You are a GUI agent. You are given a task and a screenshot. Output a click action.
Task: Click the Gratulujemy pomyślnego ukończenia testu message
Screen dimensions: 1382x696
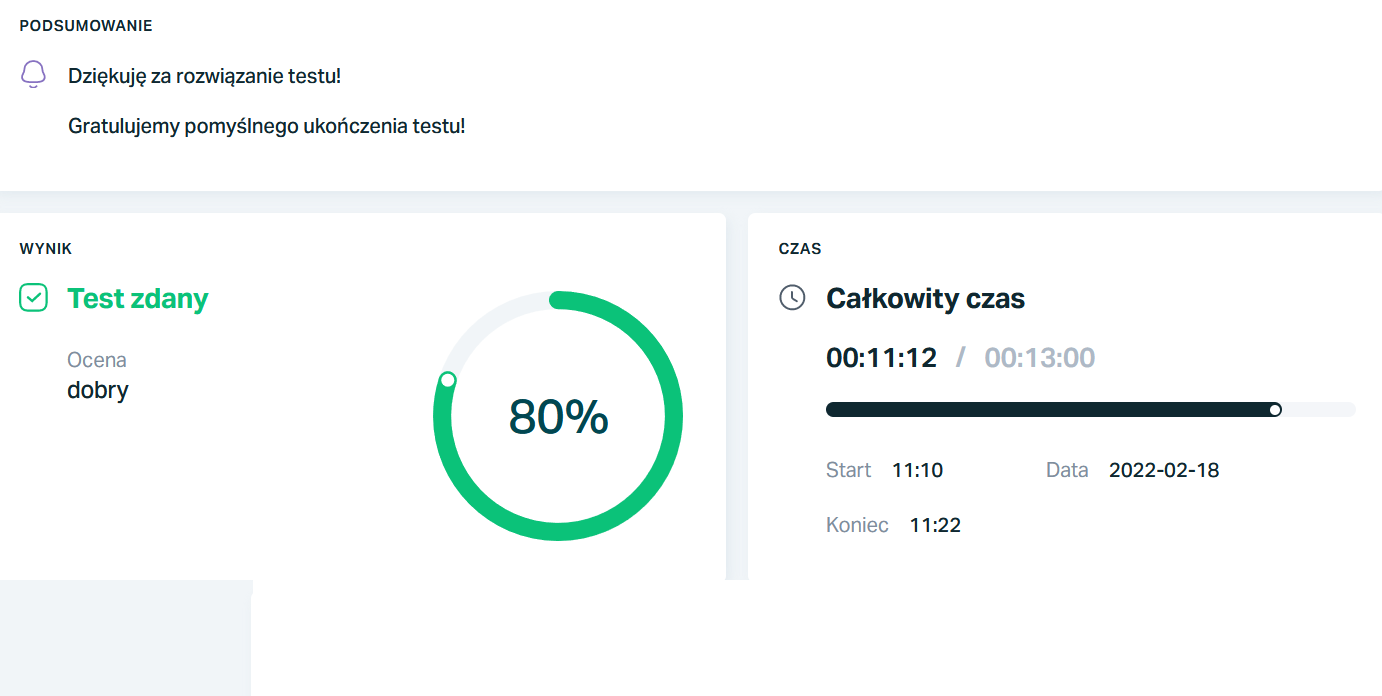pos(266,126)
